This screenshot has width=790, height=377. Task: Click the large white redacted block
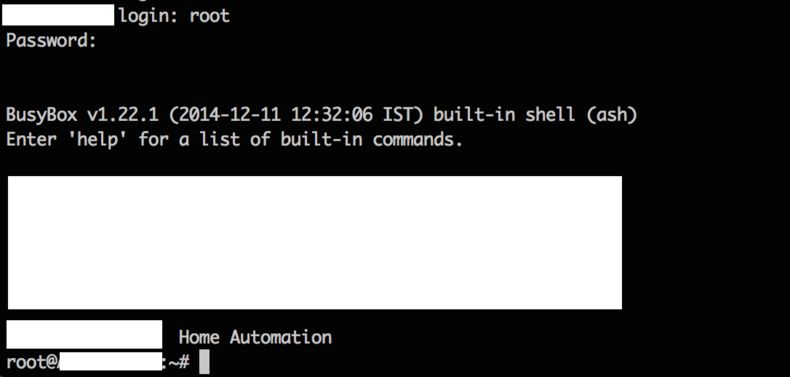click(x=315, y=242)
